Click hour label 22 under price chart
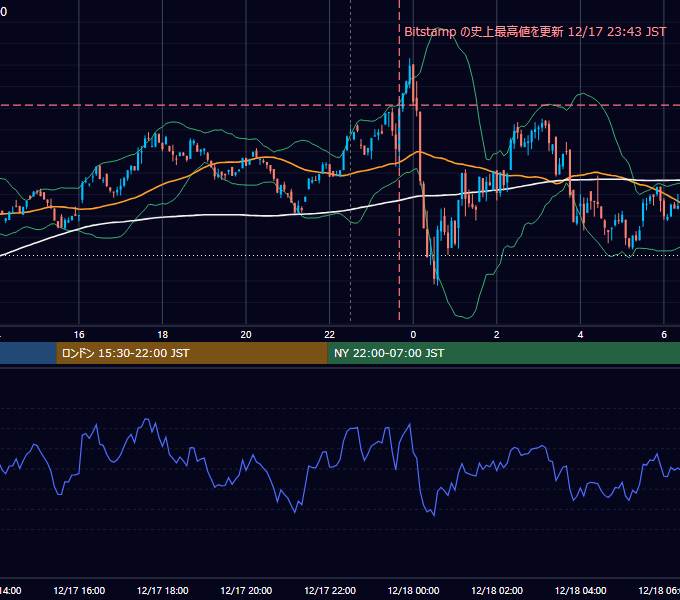 point(330,335)
